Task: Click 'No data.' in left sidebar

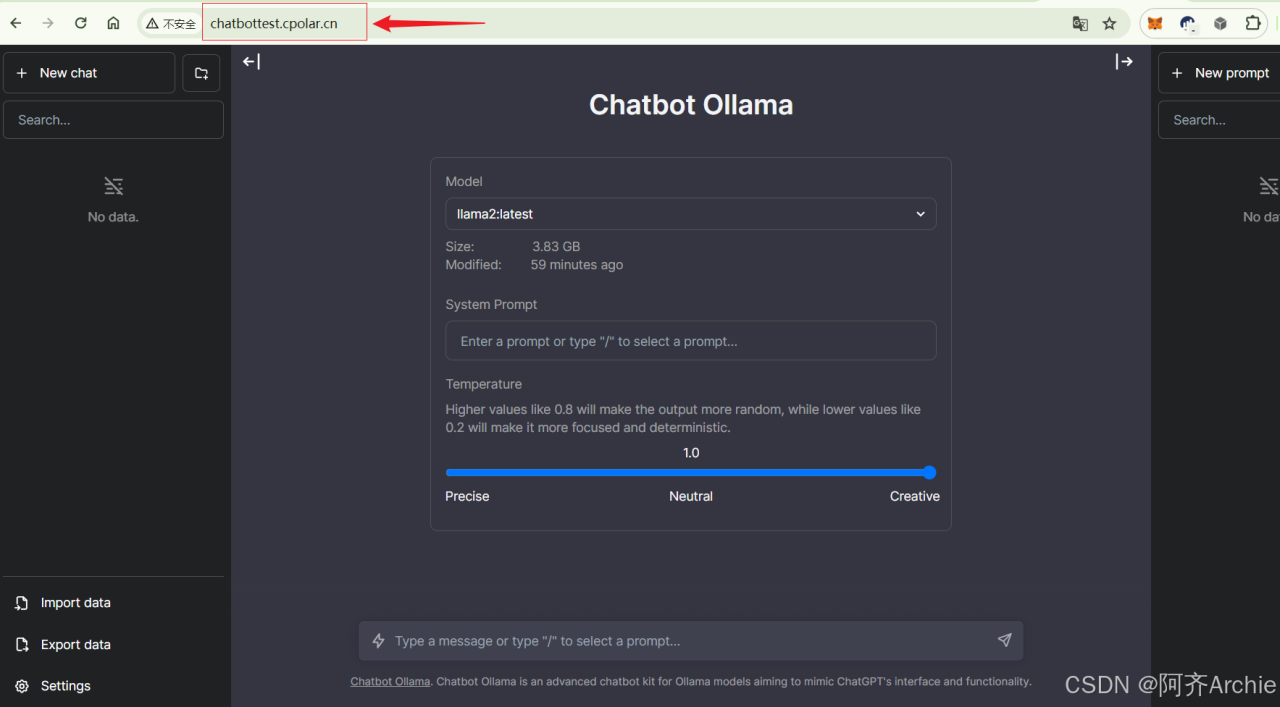Action: pos(113,217)
